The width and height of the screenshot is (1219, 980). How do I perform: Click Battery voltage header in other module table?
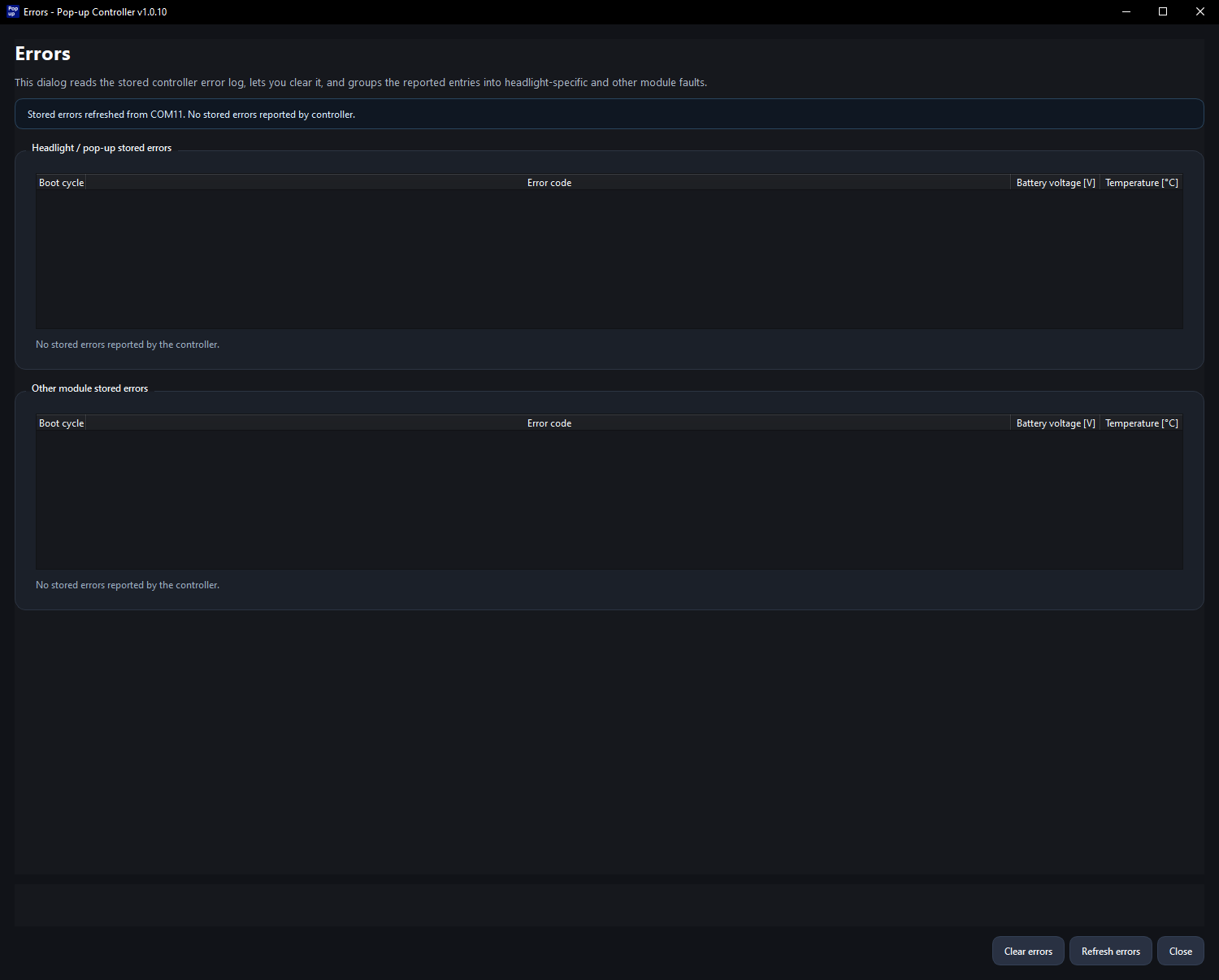(1055, 423)
